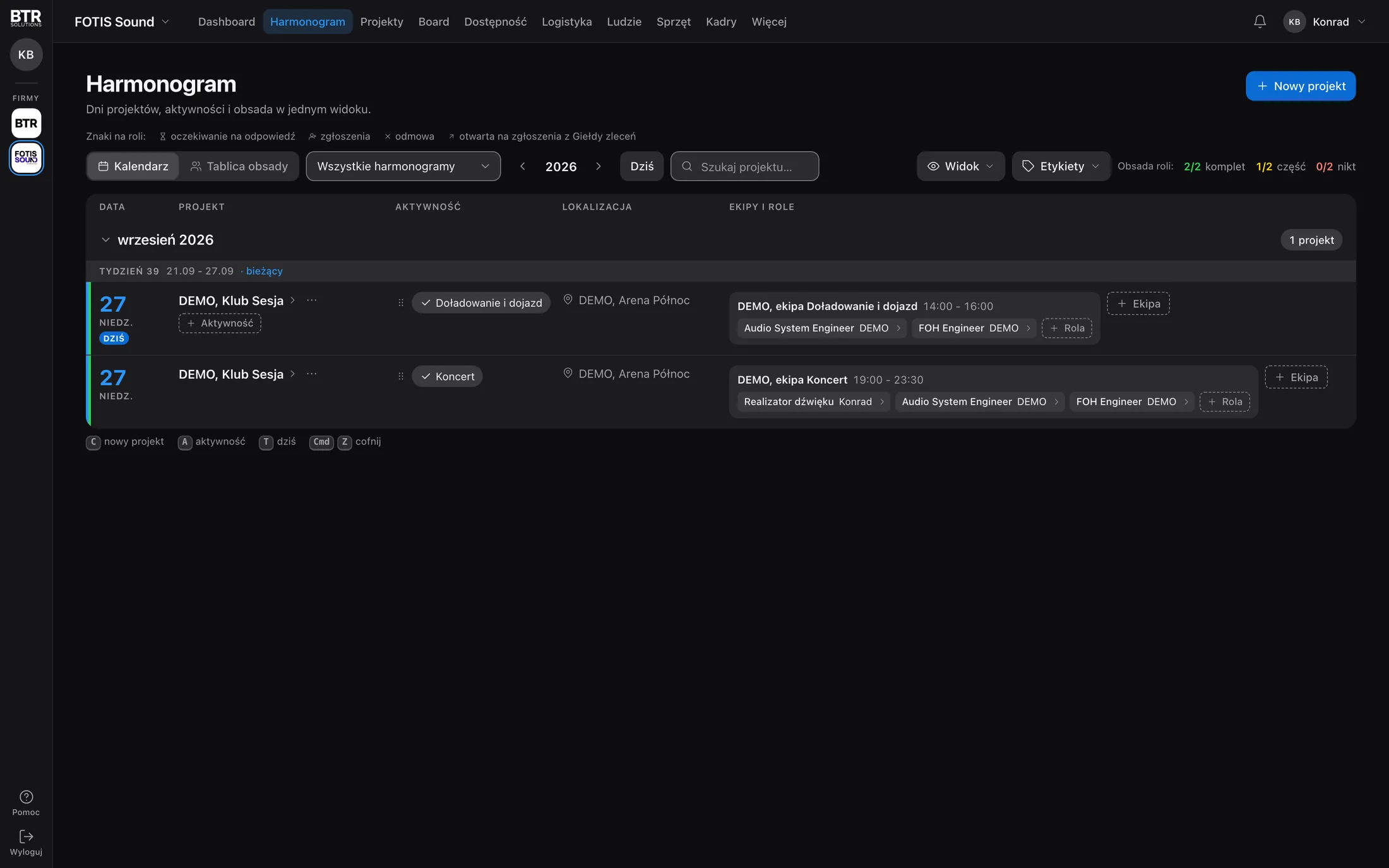Click Nowy projekt button

pos(1301,86)
